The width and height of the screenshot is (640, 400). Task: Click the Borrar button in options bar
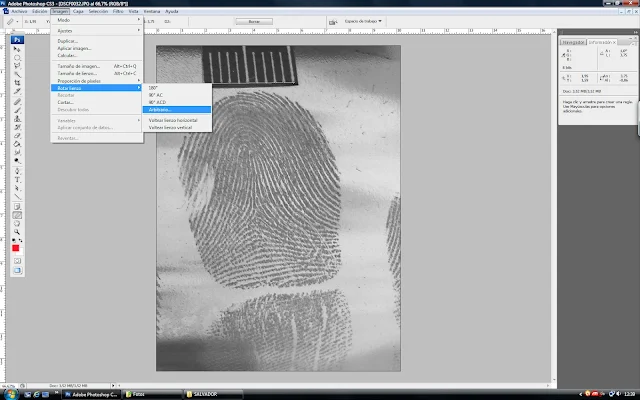(x=254, y=21)
